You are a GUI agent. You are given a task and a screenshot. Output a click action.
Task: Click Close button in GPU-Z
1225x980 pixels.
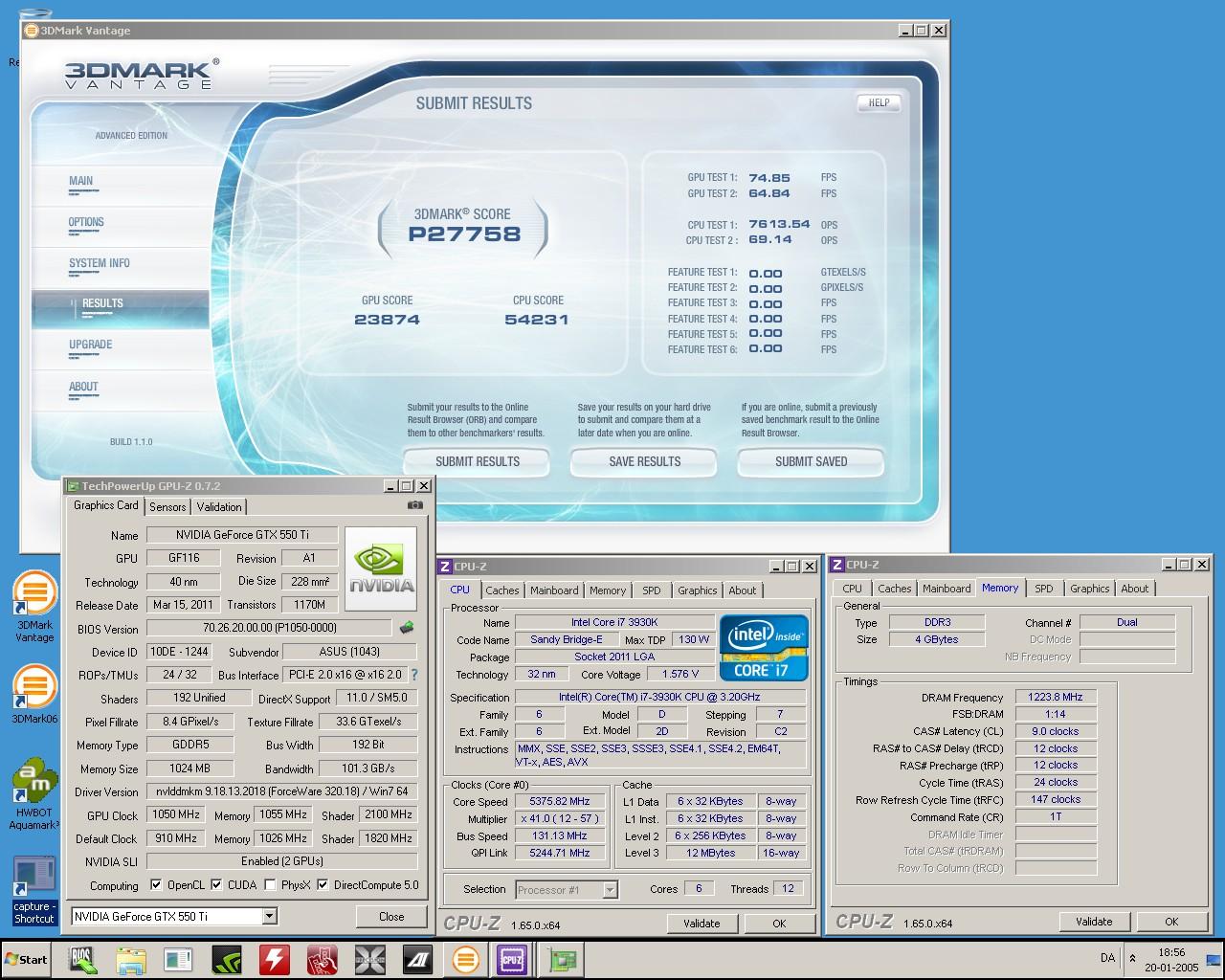[391, 916]
